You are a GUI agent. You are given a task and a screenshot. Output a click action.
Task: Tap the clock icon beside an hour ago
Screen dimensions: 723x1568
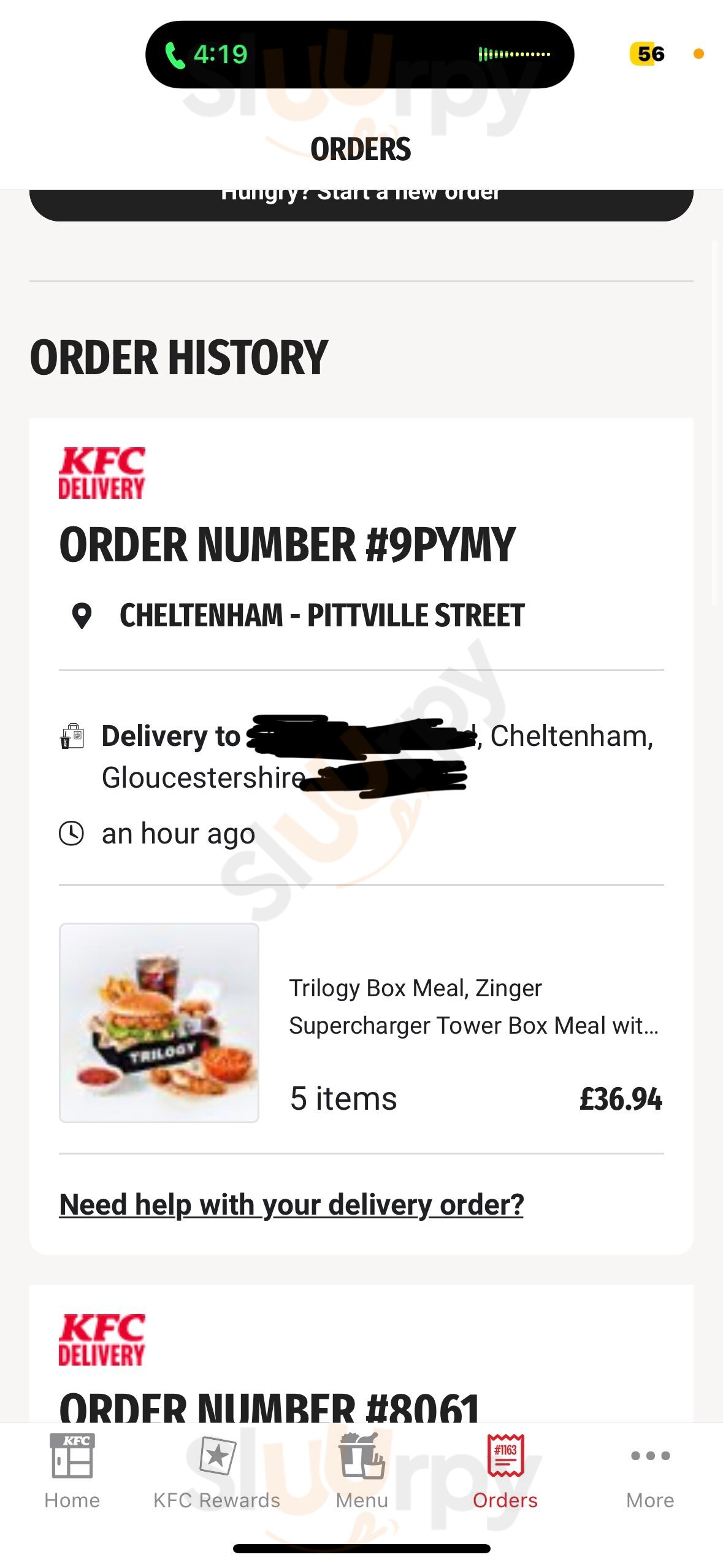coord(72,833)
